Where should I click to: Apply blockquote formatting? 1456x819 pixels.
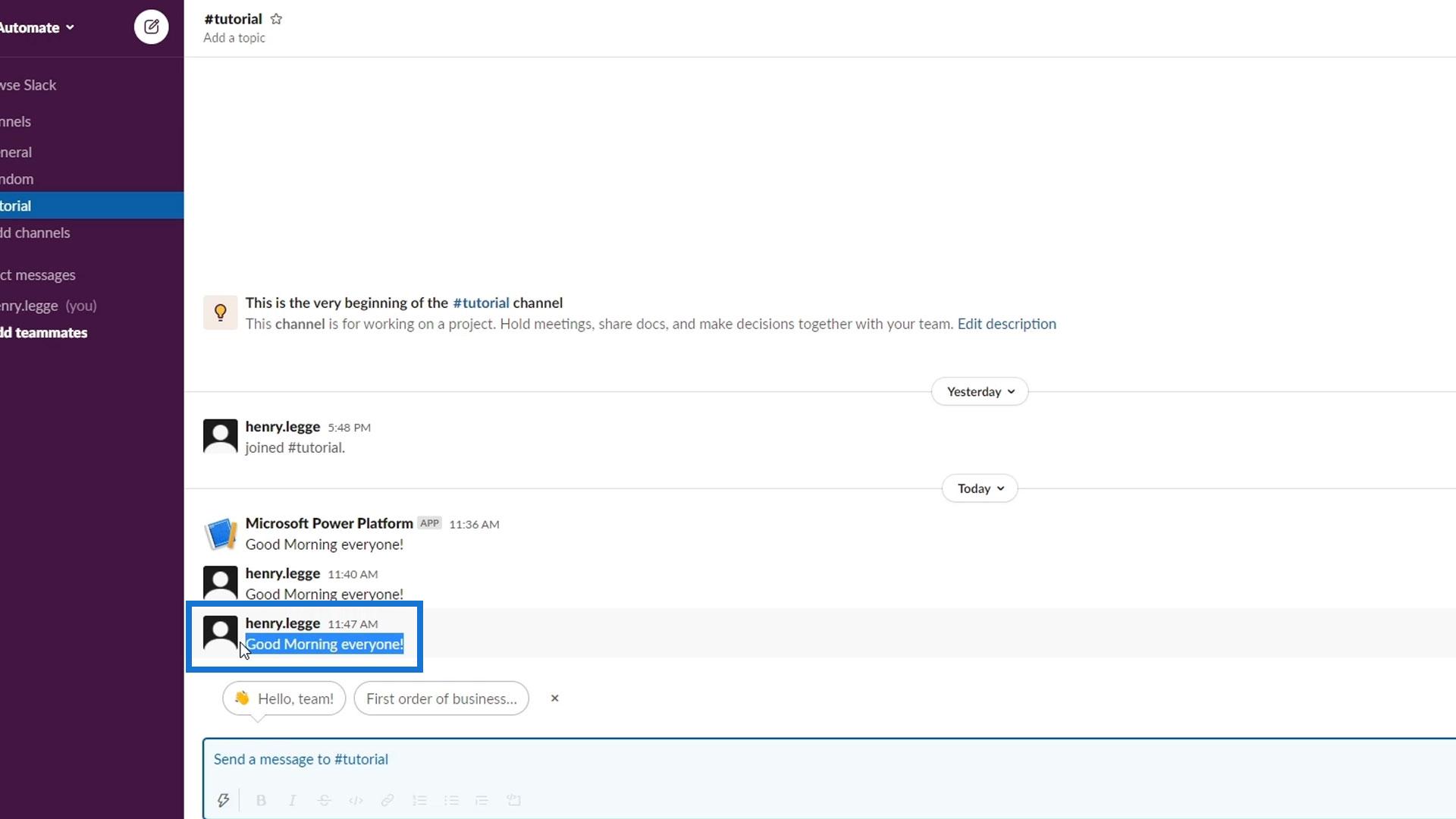482,800
